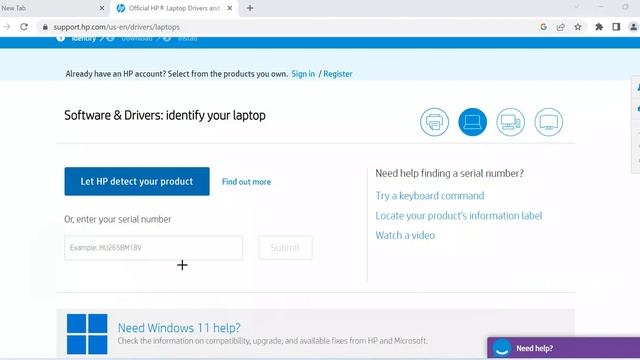
Task: Open the Chrome profile avatar icon
Action: pyautogui.click(x=633, y=27)
